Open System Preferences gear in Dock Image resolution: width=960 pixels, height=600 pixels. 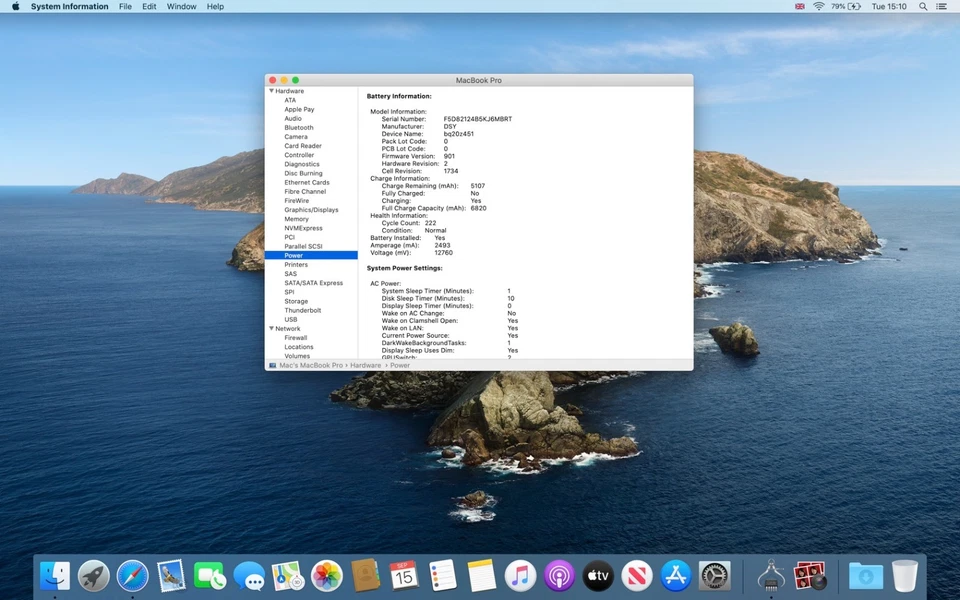714,576
